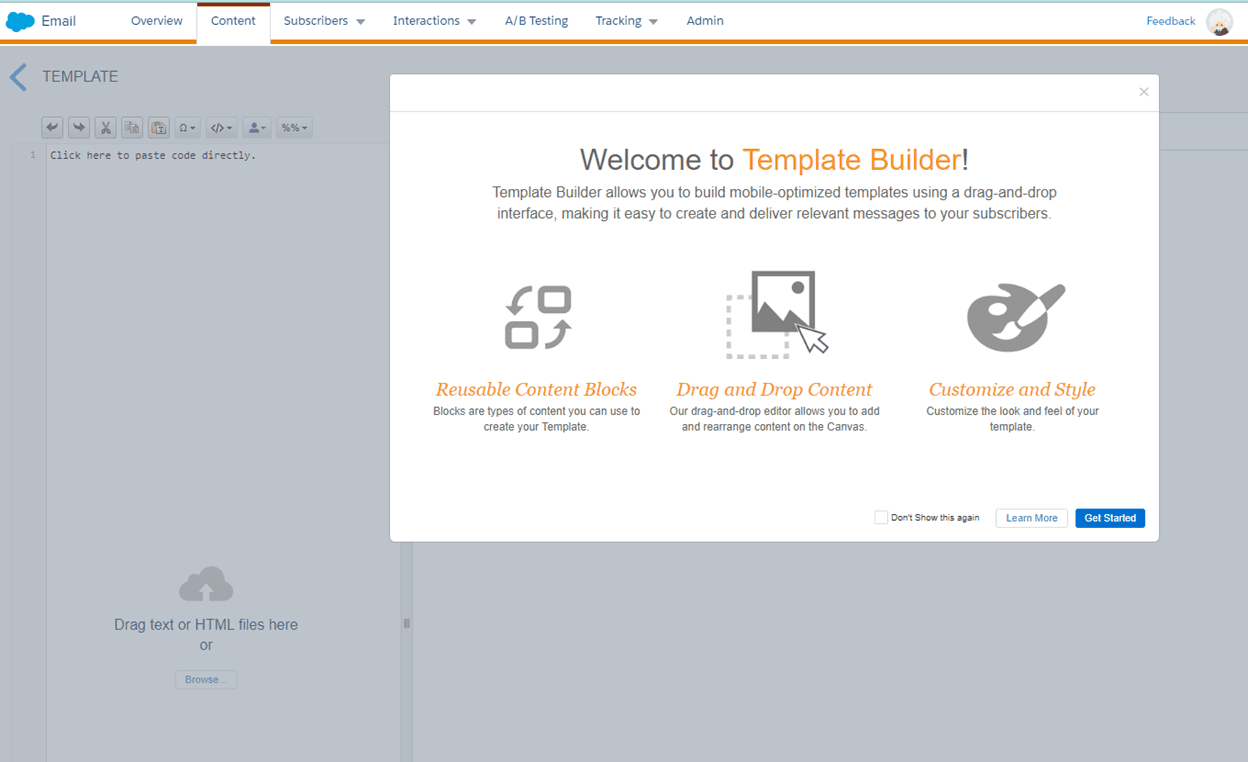The height and width of the screenshot is (762, 1248).
Task: Click the Browse button to upload a file
Action: point(206,679)
